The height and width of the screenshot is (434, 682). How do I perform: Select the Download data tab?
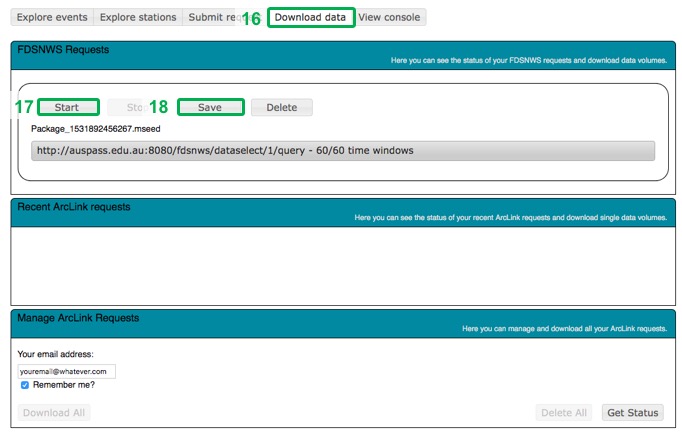point(310,17)
